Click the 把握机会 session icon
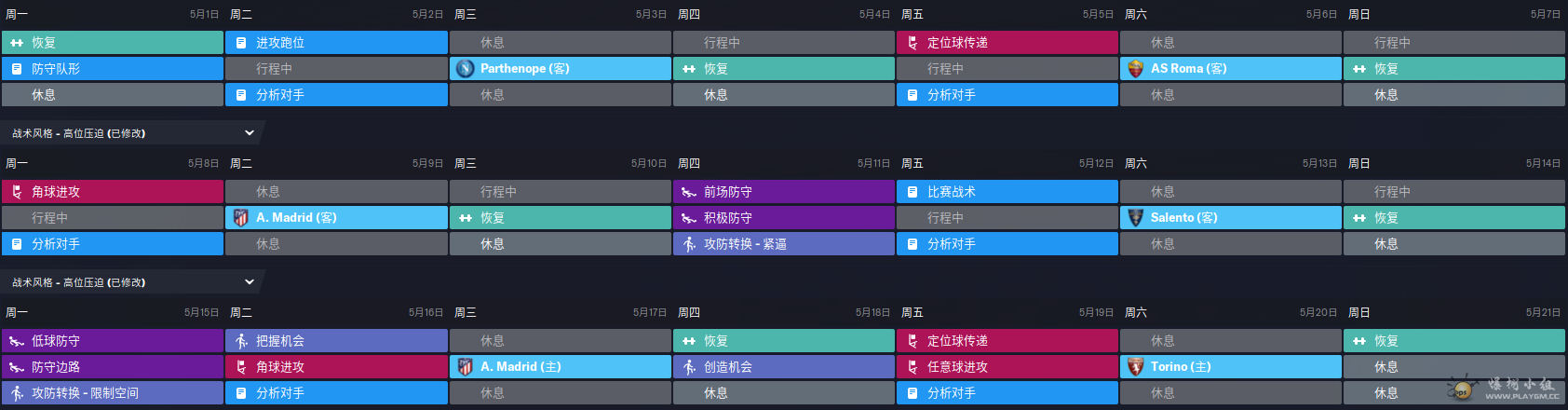The width and height of the screenshot is (1568, 410). click(241, 341)
